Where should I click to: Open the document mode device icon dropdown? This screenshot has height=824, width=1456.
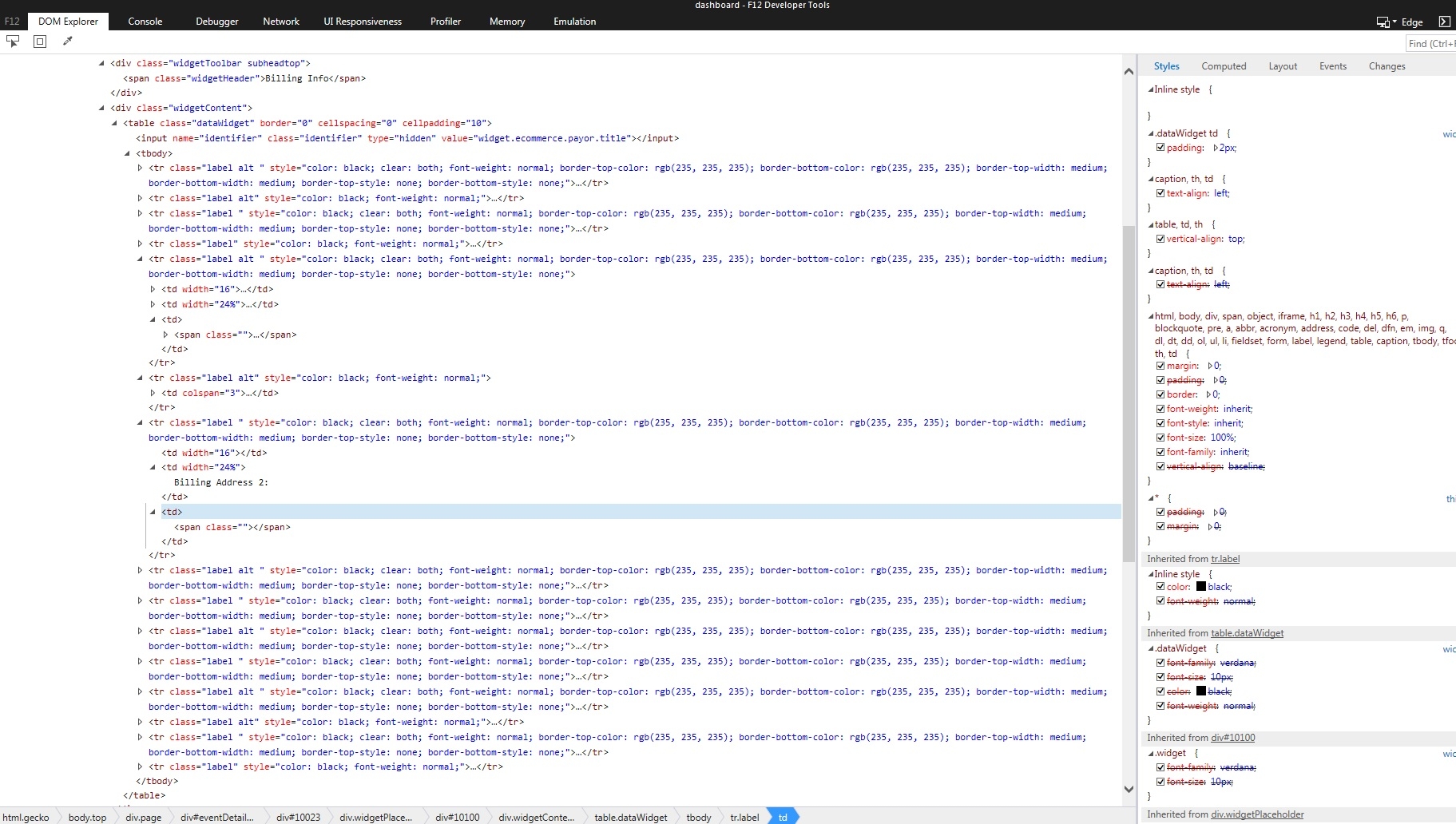[1386, 22]
